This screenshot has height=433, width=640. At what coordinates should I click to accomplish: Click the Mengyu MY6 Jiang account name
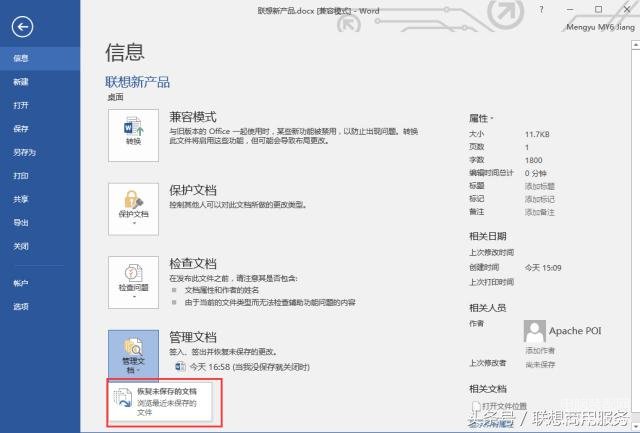(600, 27)
